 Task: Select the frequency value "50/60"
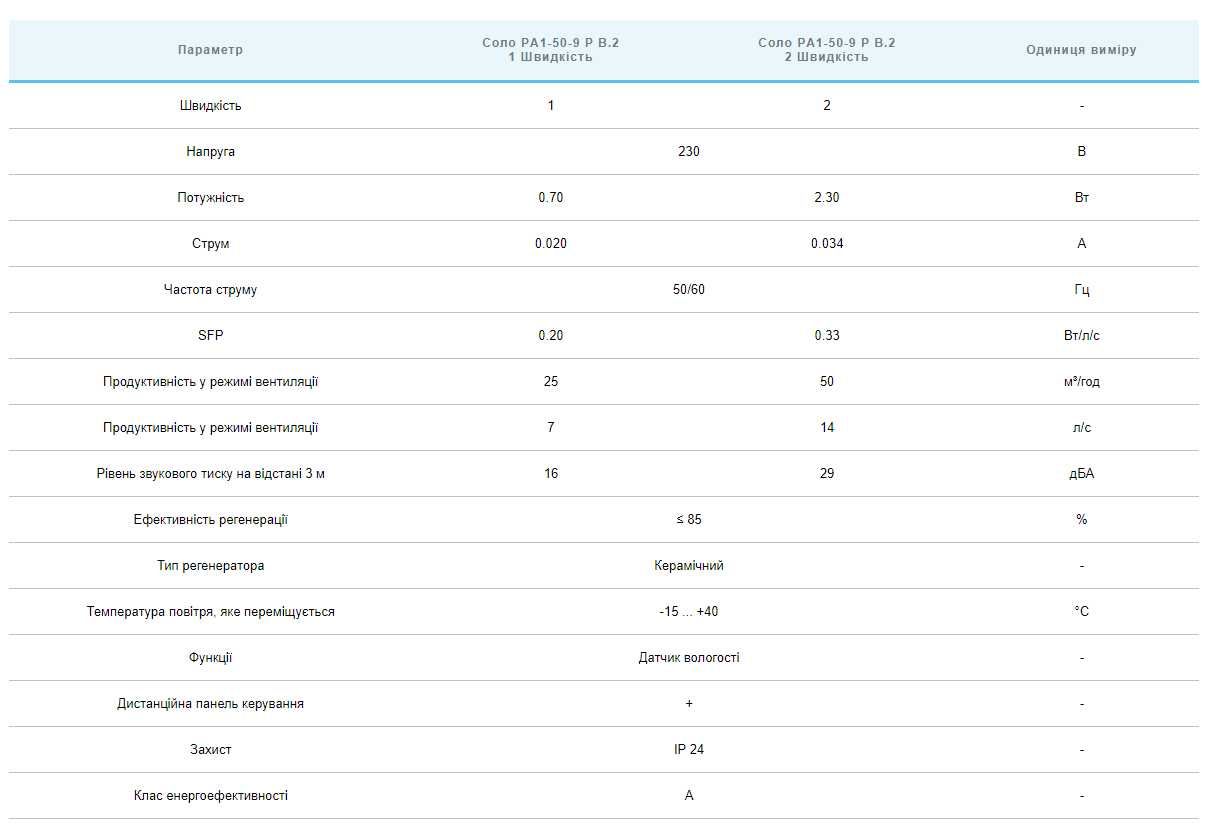(x=689, y=290)
